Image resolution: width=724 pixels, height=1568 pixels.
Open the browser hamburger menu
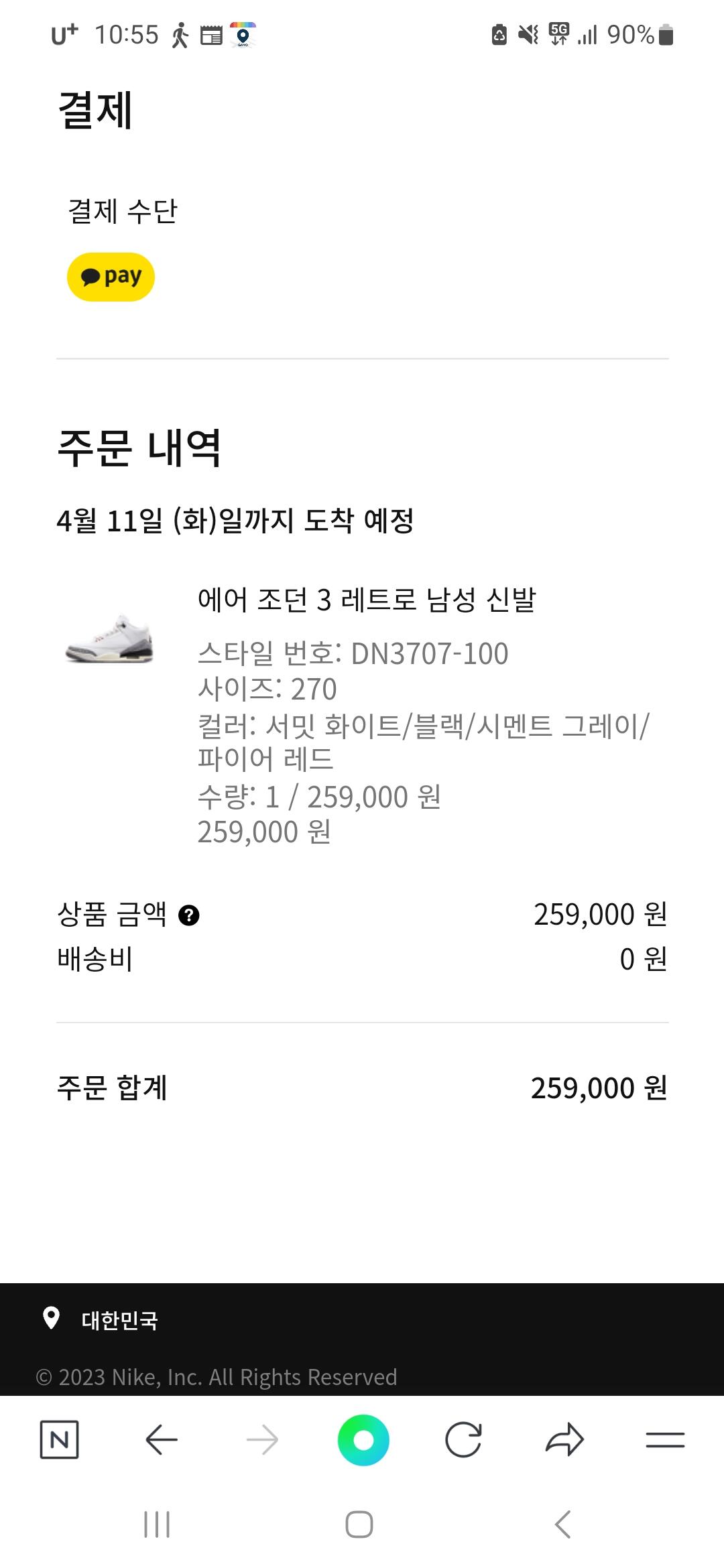pos(665,1439)
